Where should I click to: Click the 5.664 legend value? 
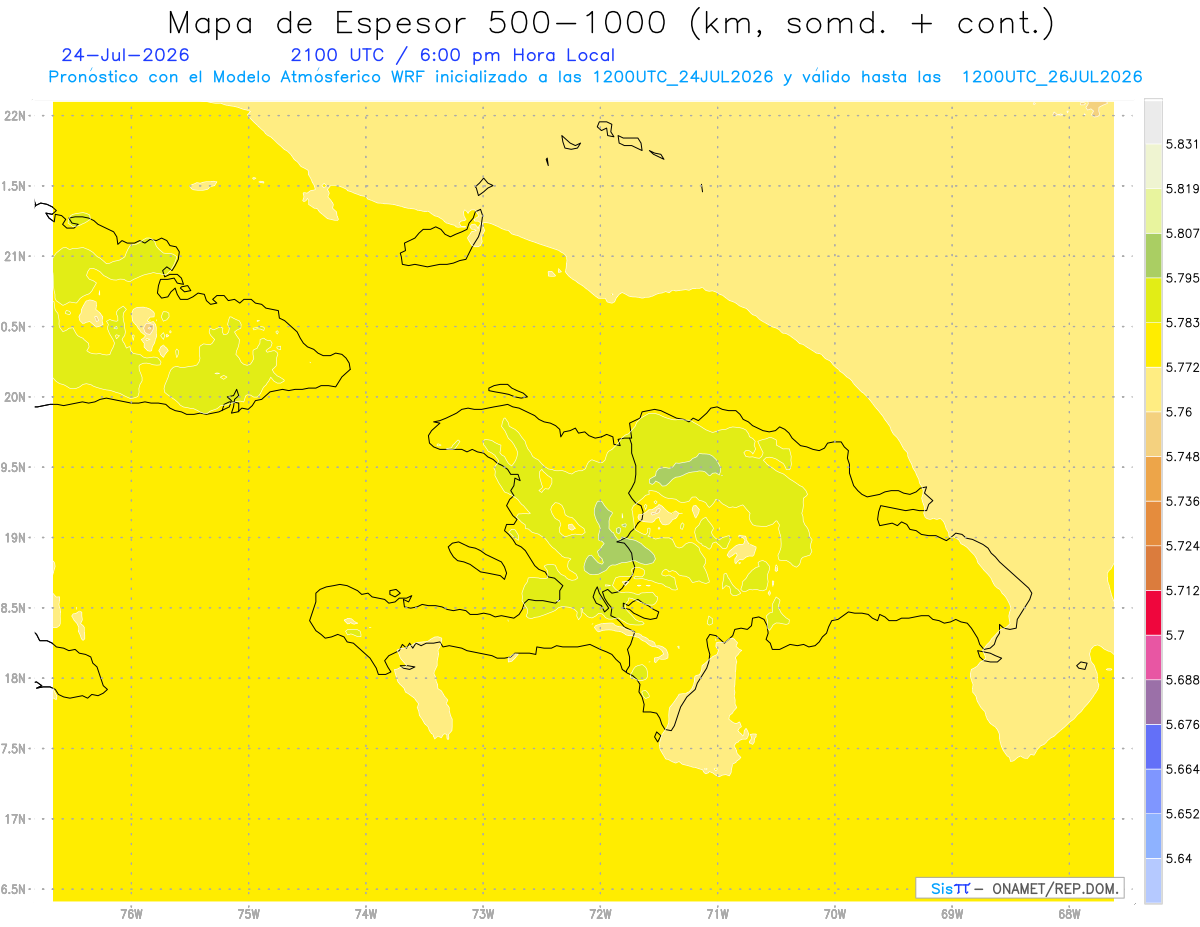point(1182,769)
